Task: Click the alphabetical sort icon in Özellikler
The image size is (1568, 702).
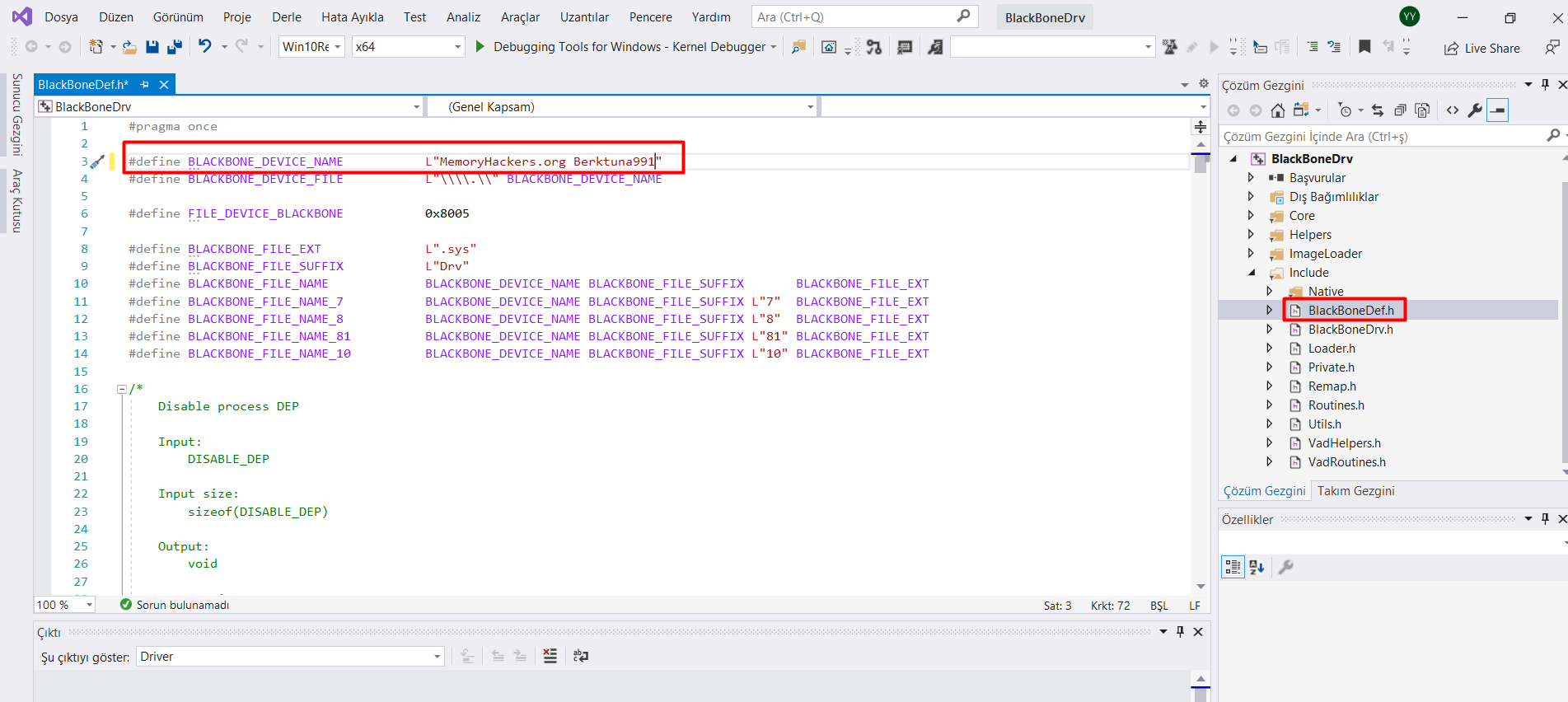Action: point(1257,567)
